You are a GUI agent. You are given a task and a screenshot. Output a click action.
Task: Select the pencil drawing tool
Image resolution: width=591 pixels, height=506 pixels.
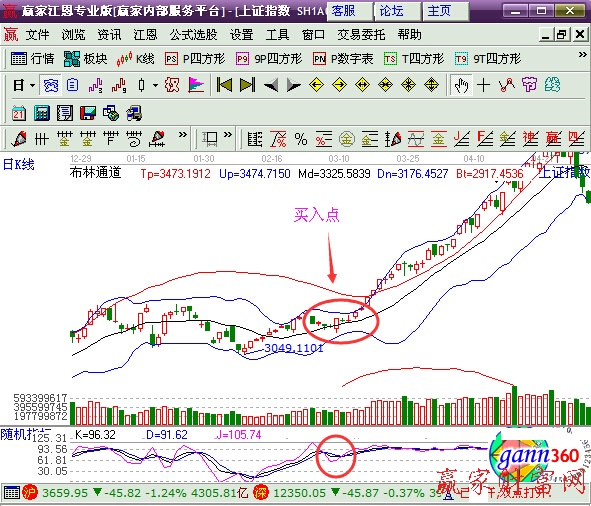click(x=19, y=139)
